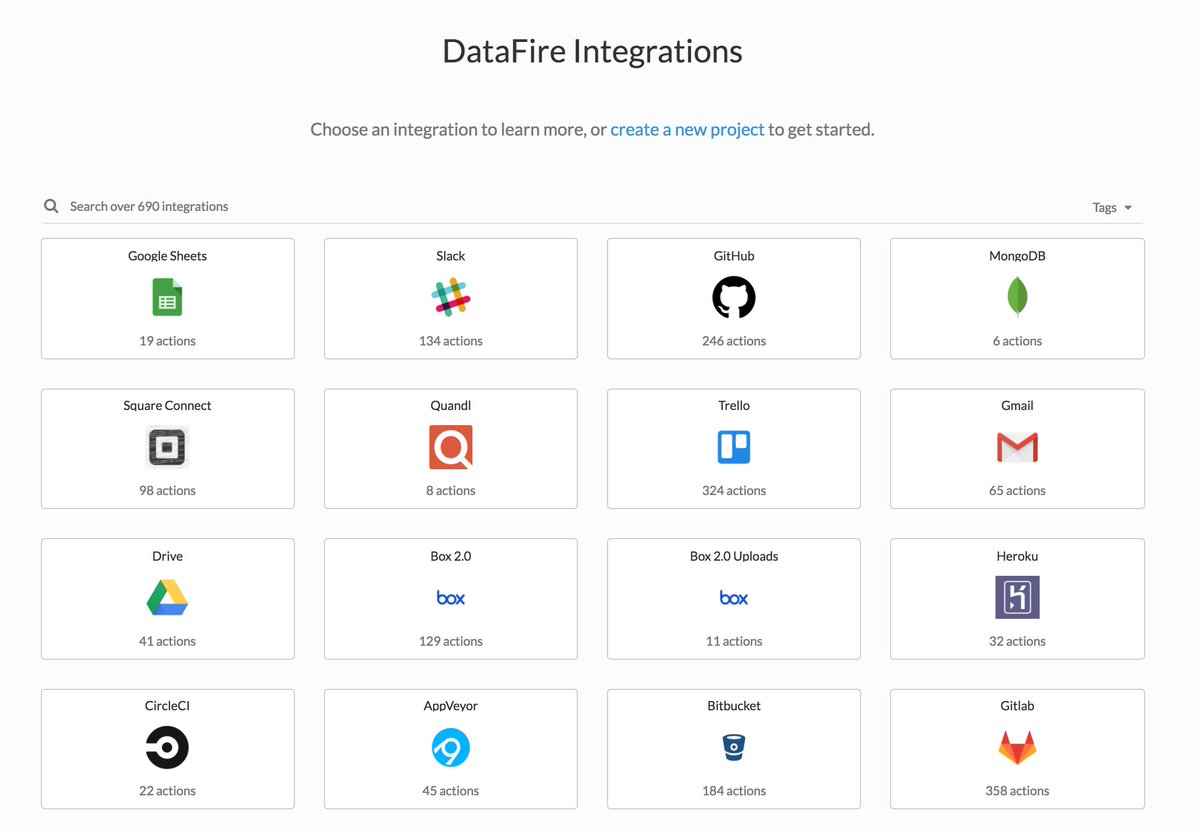This screenshot has height=833, width=1200.
Task: Click the DataFire Integrations heading
Action: click(592, 51)
